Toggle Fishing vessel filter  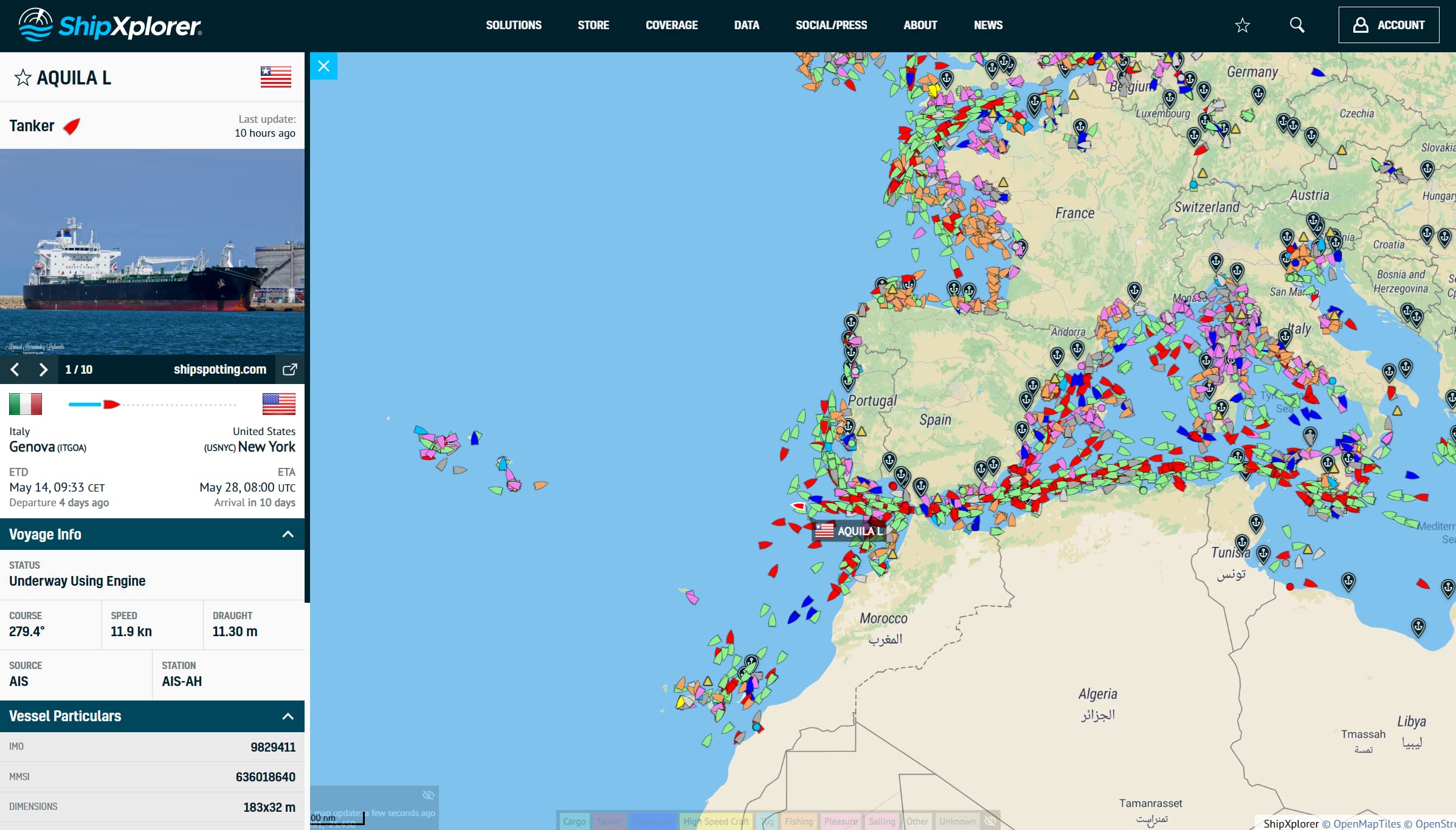click(798, 821)
